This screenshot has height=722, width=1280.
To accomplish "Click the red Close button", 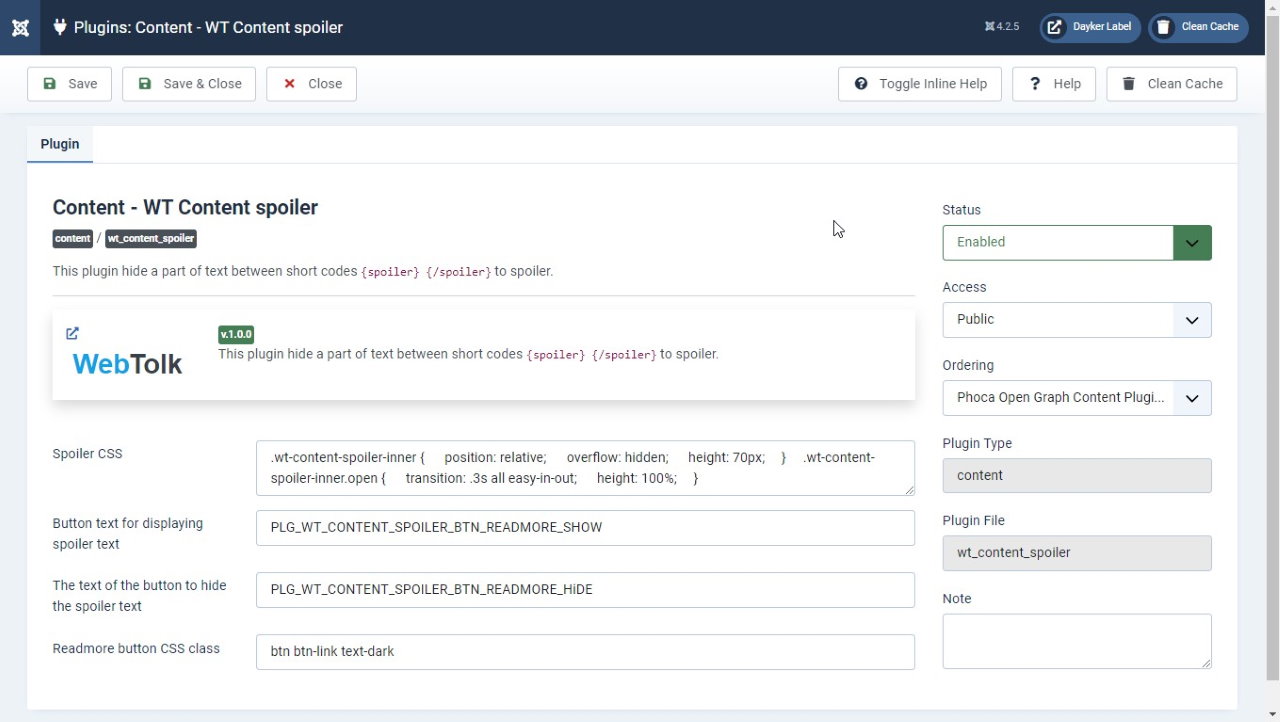I will point(311,84).
